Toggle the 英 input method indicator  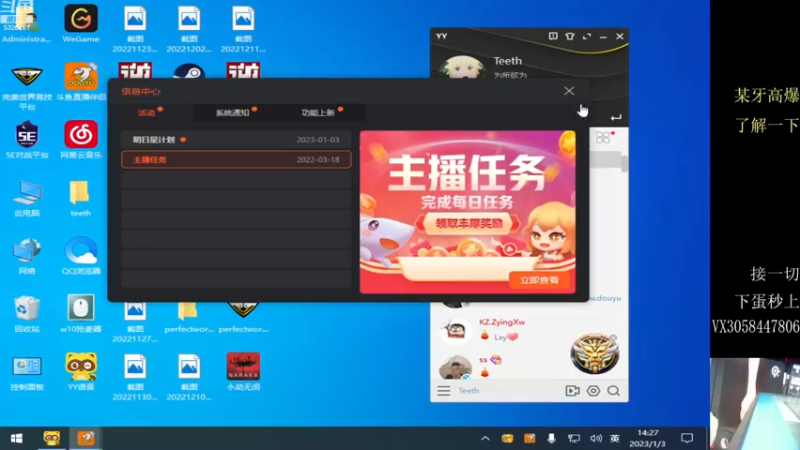(615, 438)
